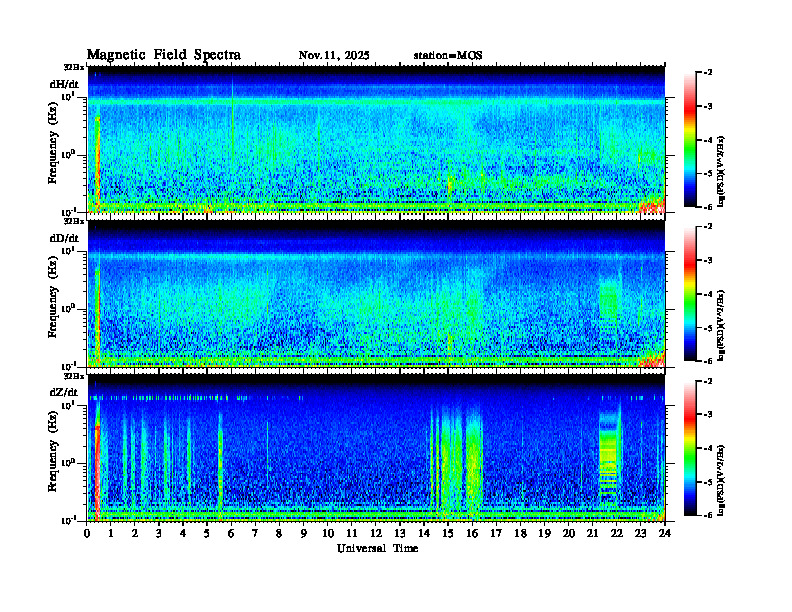Image resolution: width=792 pixels, height=612 pixels.
Task: Click the "Magnetic Field Spectra" title
Action: tap(164, 55)
